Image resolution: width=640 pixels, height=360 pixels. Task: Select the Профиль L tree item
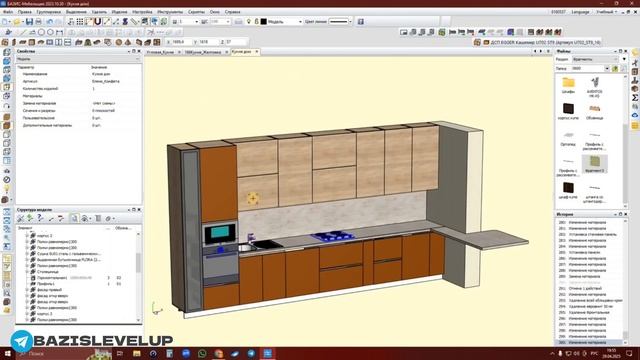tap(46, 284)
